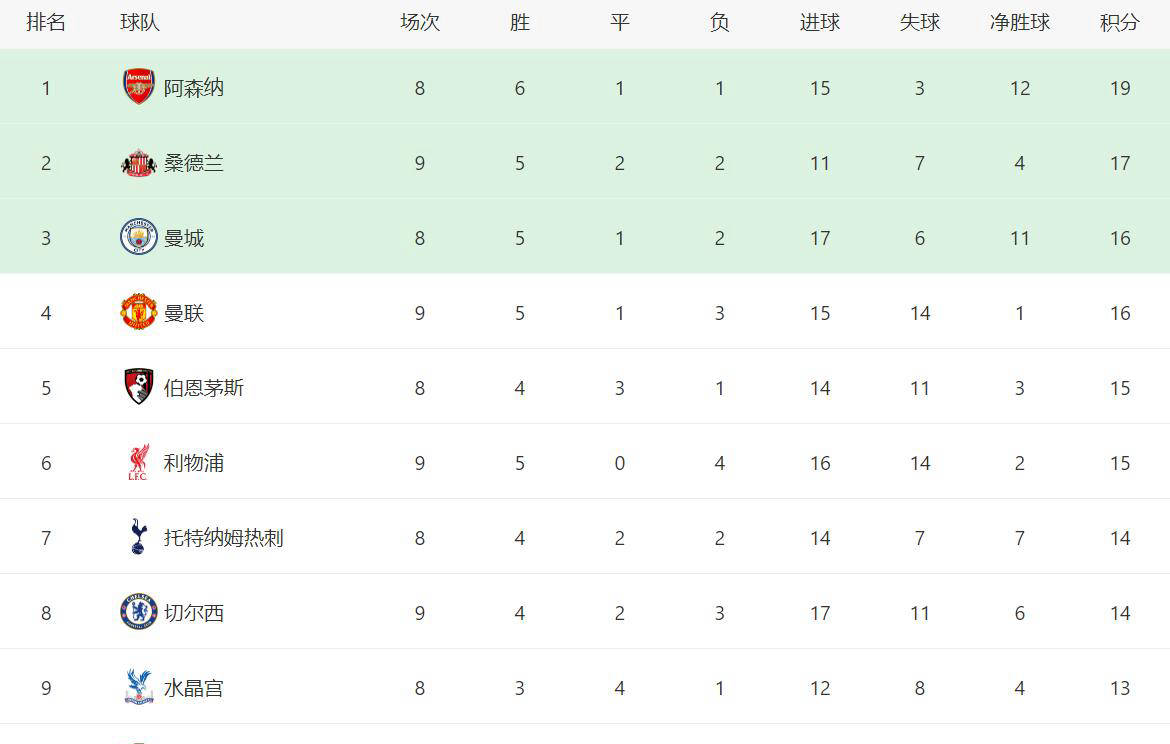The height and width of the screenshot is (744, 1170).
Task: Open the 阿森纳 team link
Action: [x=194, y=88]
